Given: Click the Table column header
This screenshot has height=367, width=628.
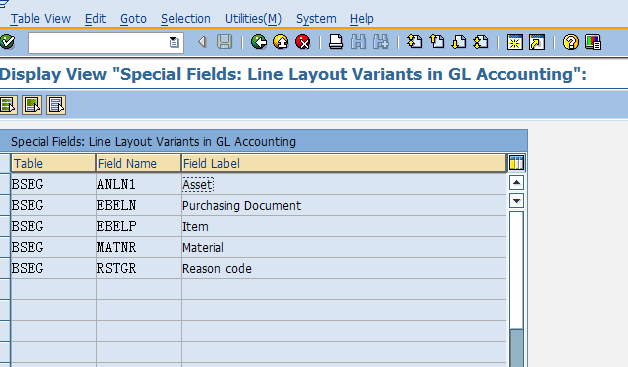Looking at the screenshot, I should (53, 163).
